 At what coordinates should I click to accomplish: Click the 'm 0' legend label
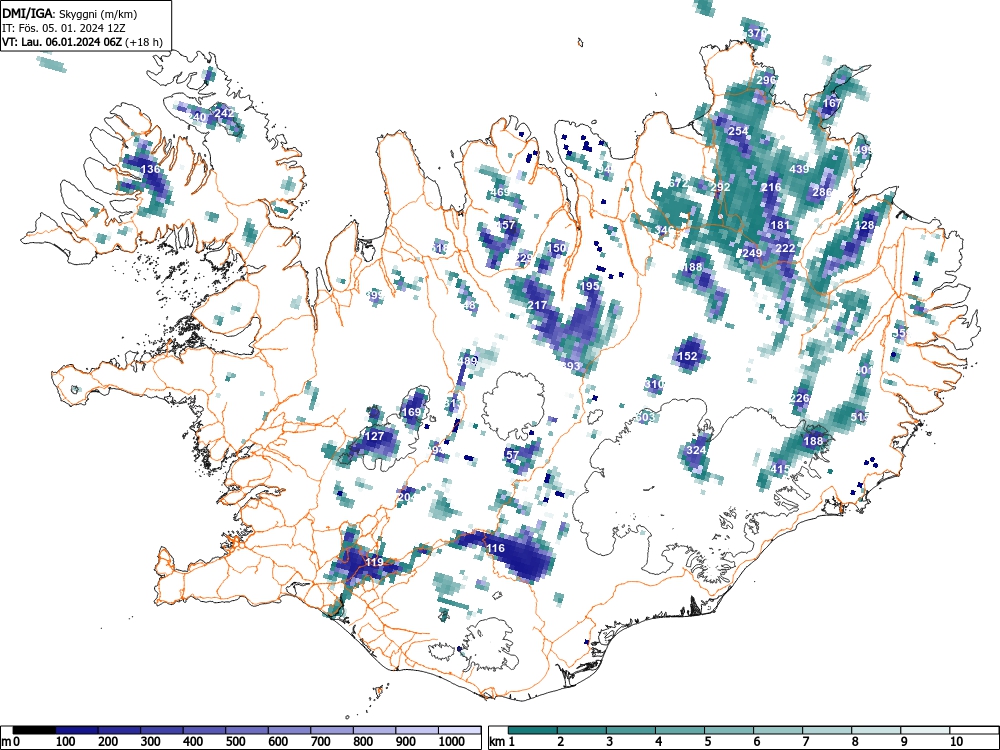(10, 742)
